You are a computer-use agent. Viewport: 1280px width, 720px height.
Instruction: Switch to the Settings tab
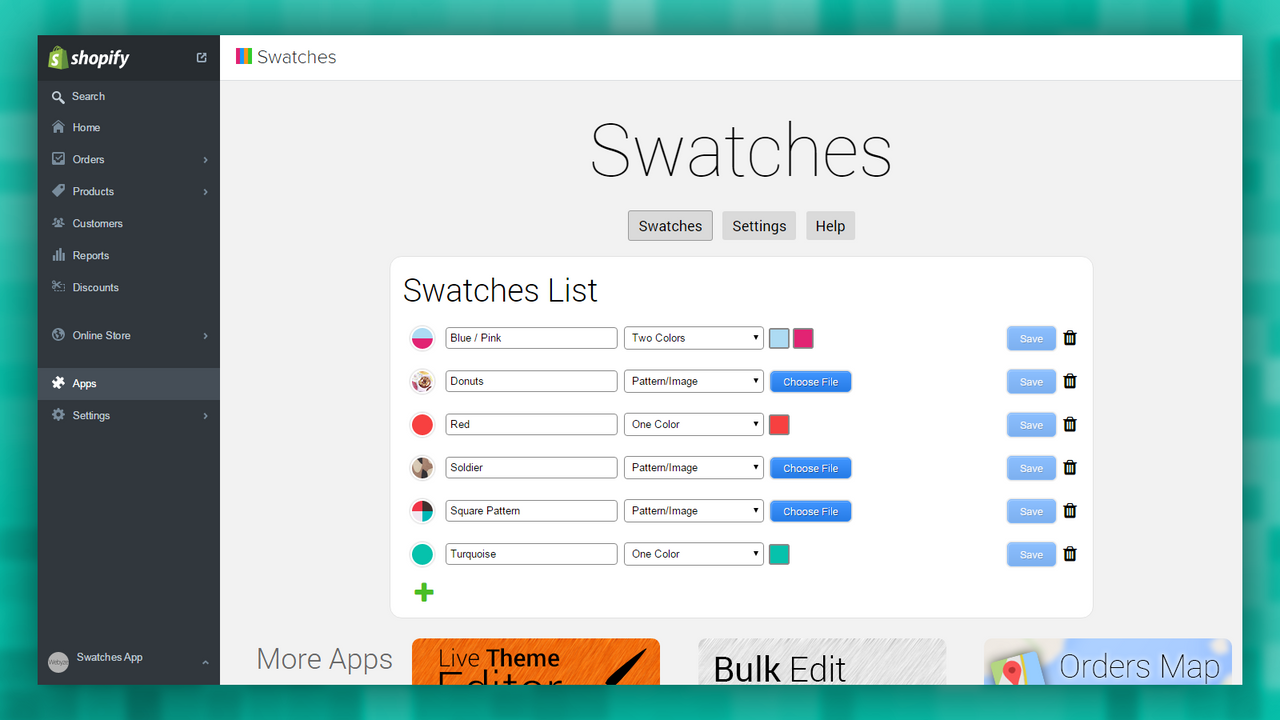pos(758,225)
